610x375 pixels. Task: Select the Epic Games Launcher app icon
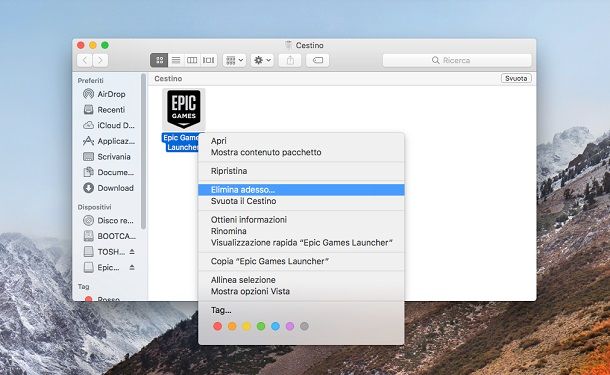click(x=184, y=109)
